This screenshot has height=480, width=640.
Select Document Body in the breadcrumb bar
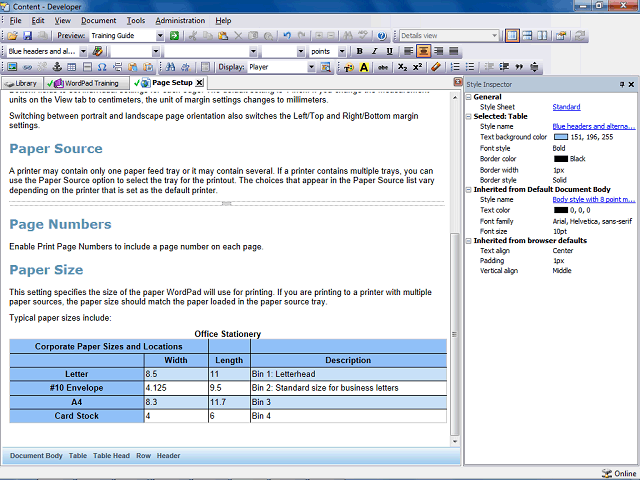[x=36, y=456]
